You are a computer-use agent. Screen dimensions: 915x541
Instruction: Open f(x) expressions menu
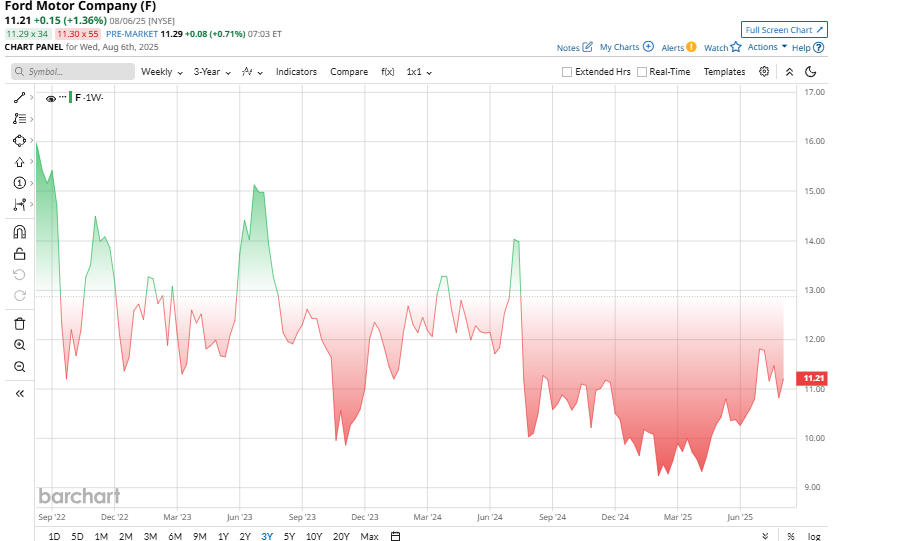point(387,72)
